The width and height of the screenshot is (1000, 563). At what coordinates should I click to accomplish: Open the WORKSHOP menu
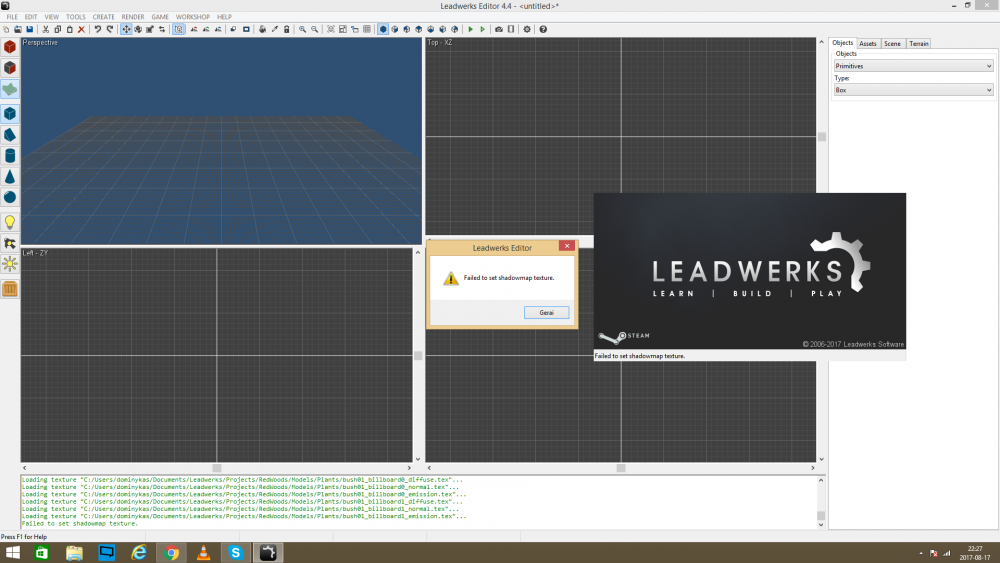click(192, 17)
